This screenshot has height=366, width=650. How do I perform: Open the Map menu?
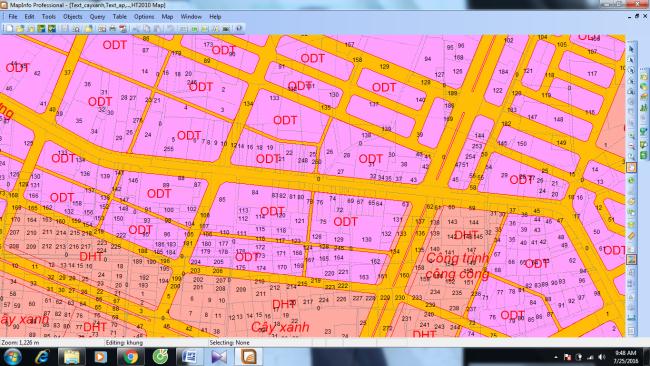(x=167, y=17)
